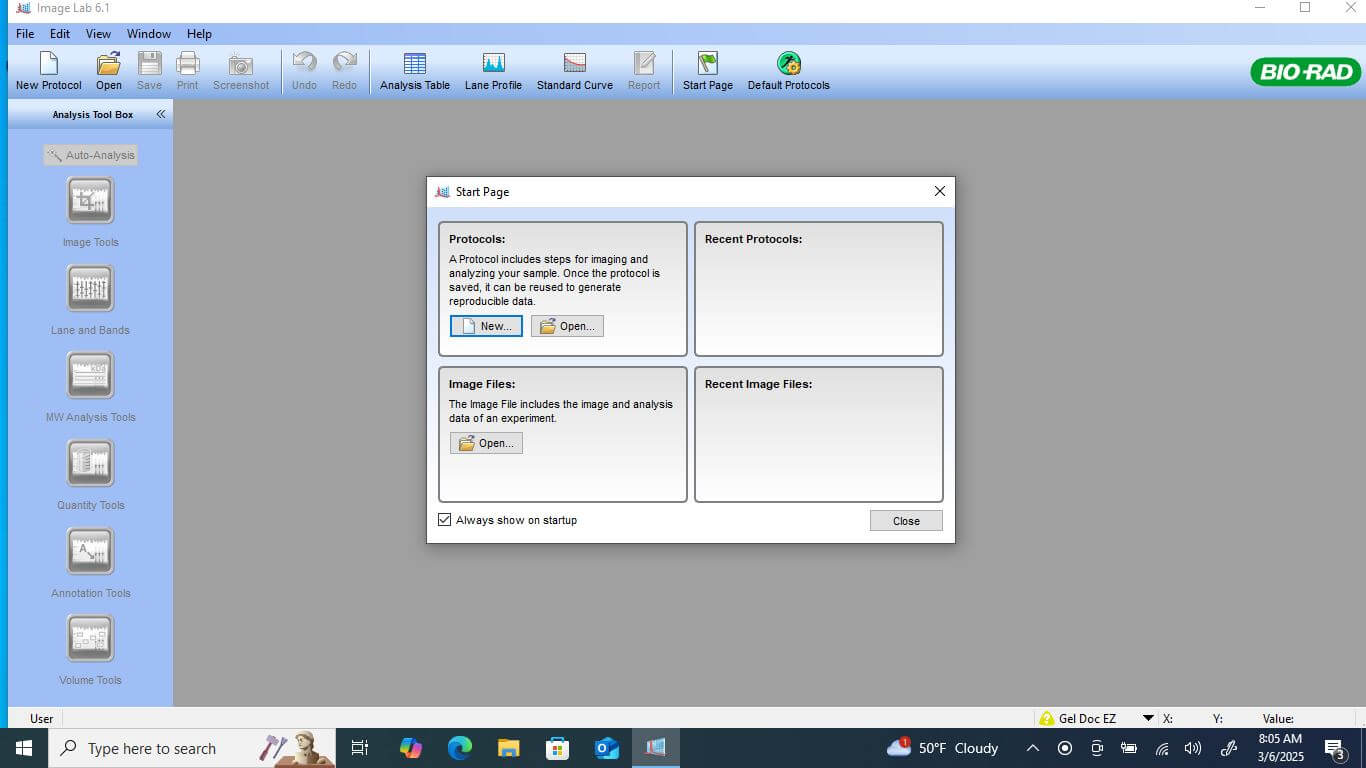Uncheck Always show on startup
The image size is (1366, 768).
click(445, 520)
